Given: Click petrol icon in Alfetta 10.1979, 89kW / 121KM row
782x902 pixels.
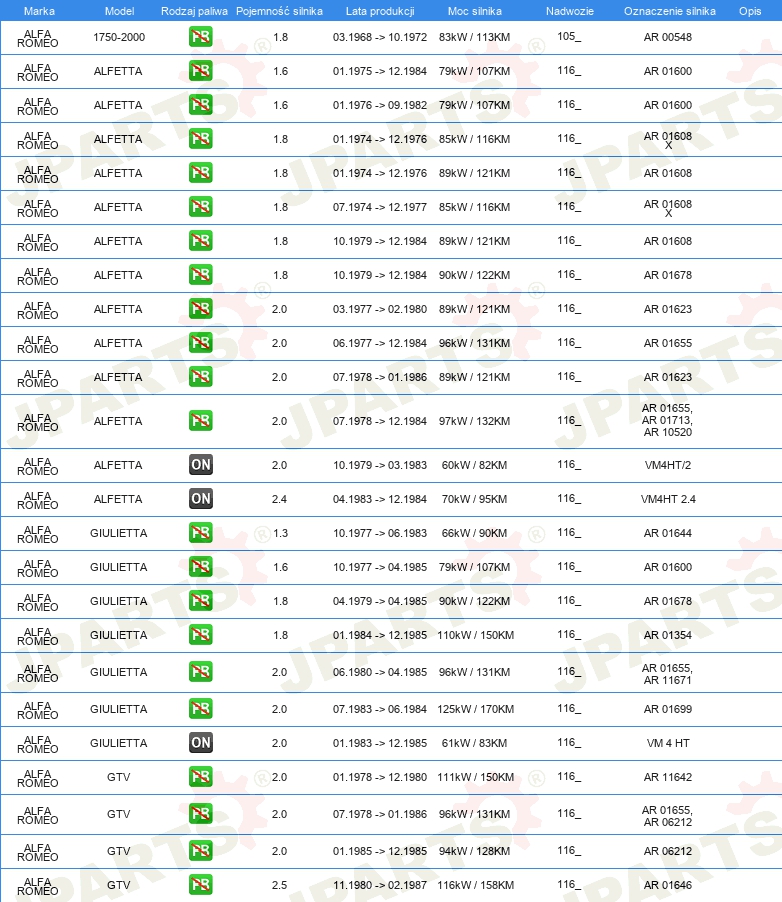Looking at the screenshot, I should (201, 240).
